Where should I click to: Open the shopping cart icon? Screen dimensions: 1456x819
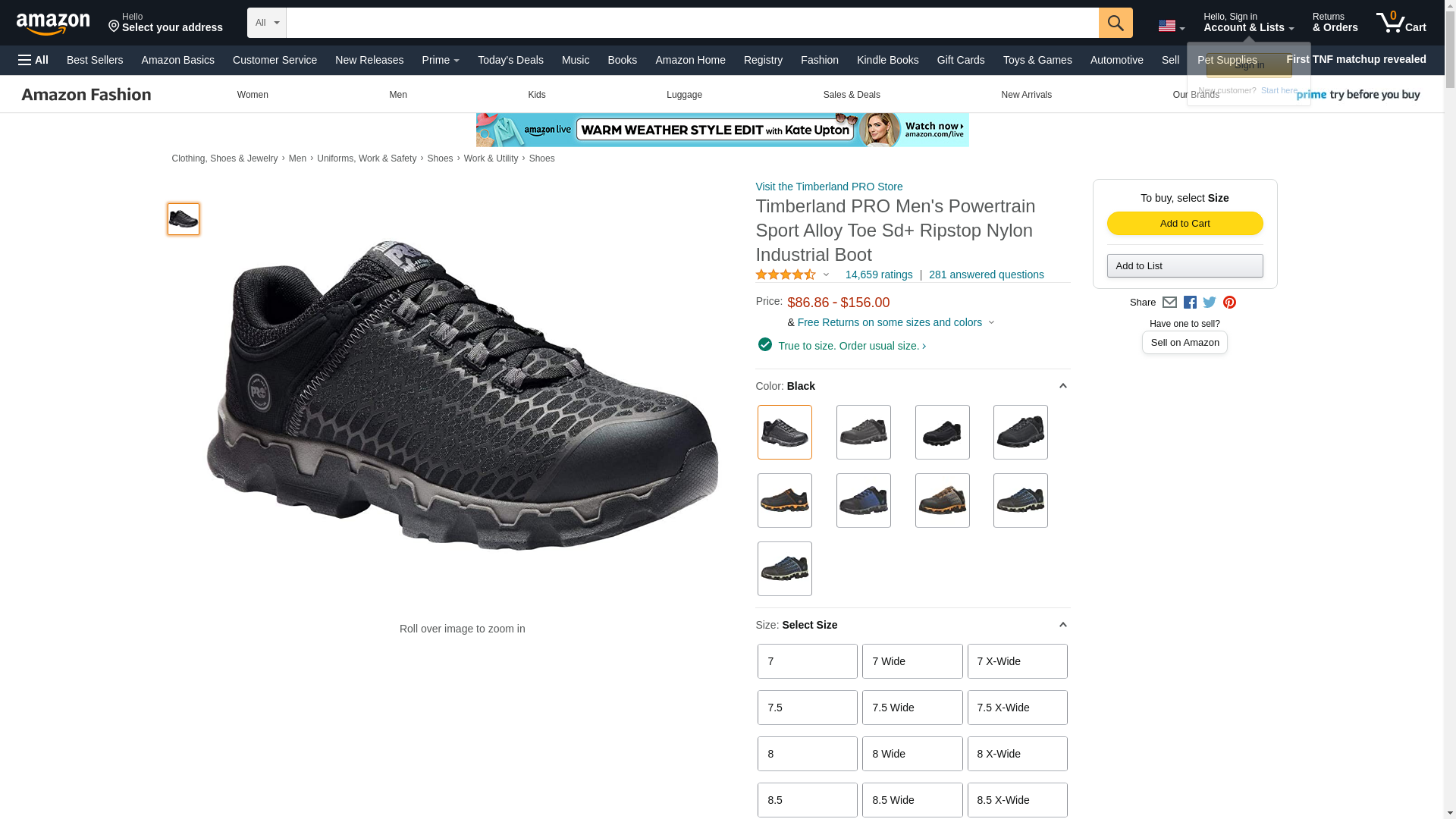pyautogui.click(x=1401, y=23)
